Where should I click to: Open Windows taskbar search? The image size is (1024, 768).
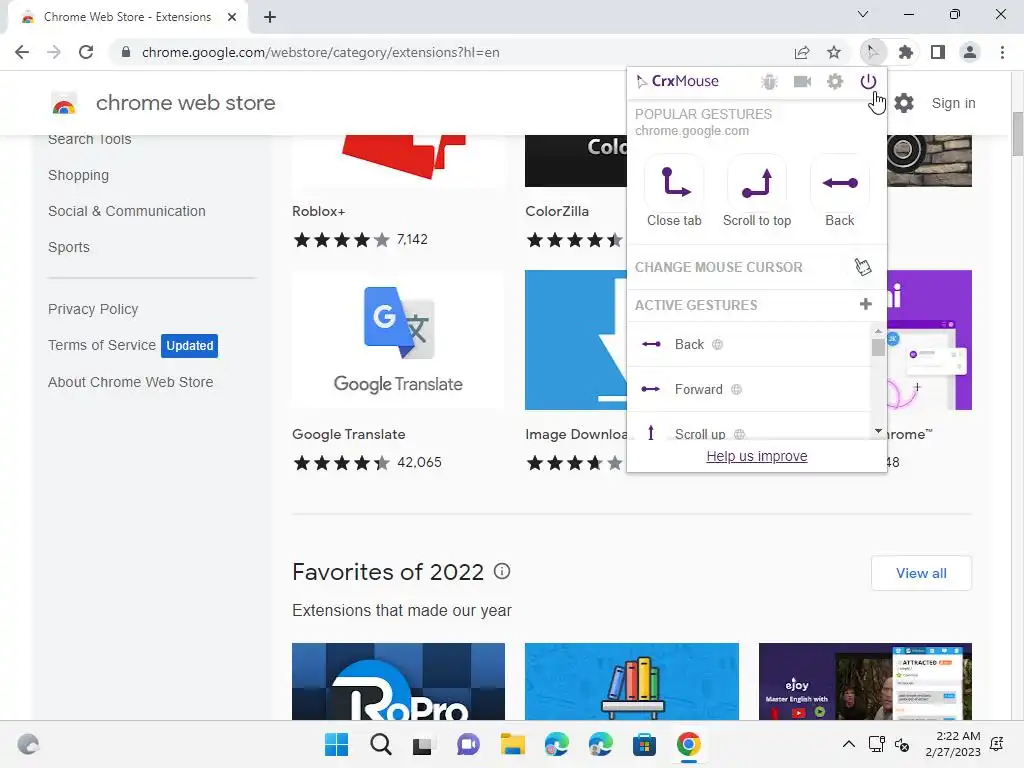[381, 744]
